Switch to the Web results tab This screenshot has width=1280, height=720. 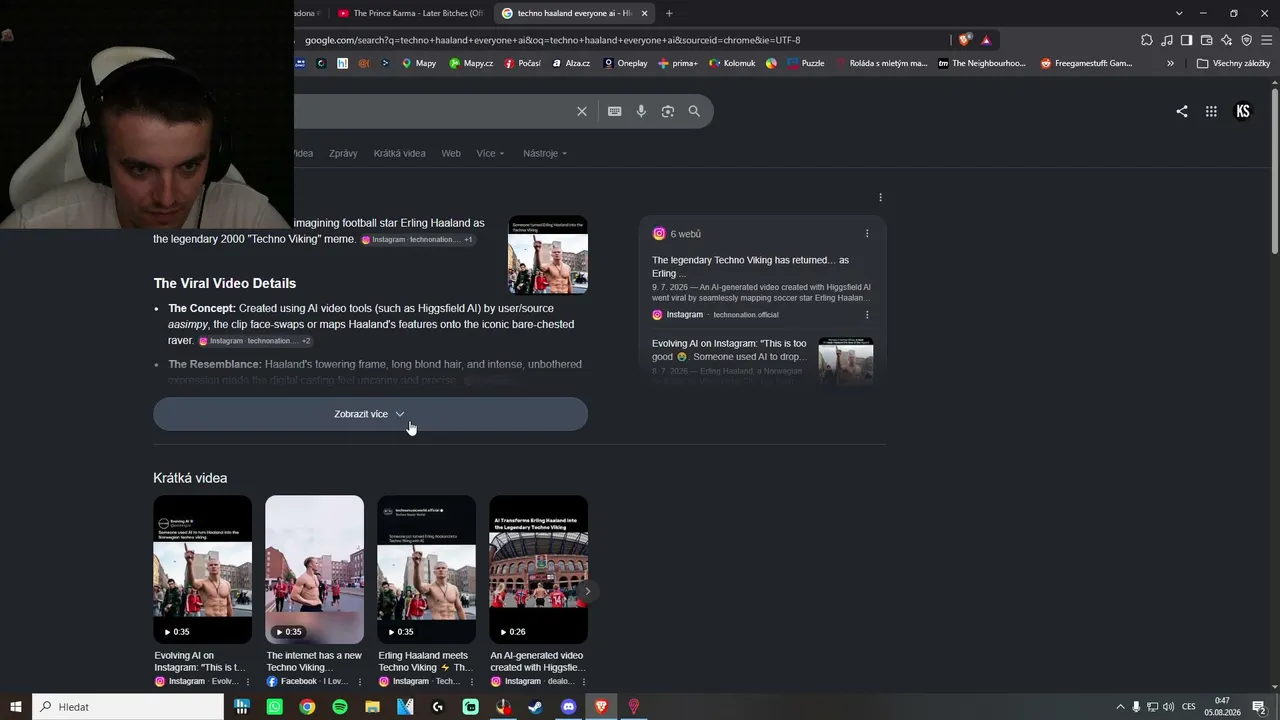[451, 153]
